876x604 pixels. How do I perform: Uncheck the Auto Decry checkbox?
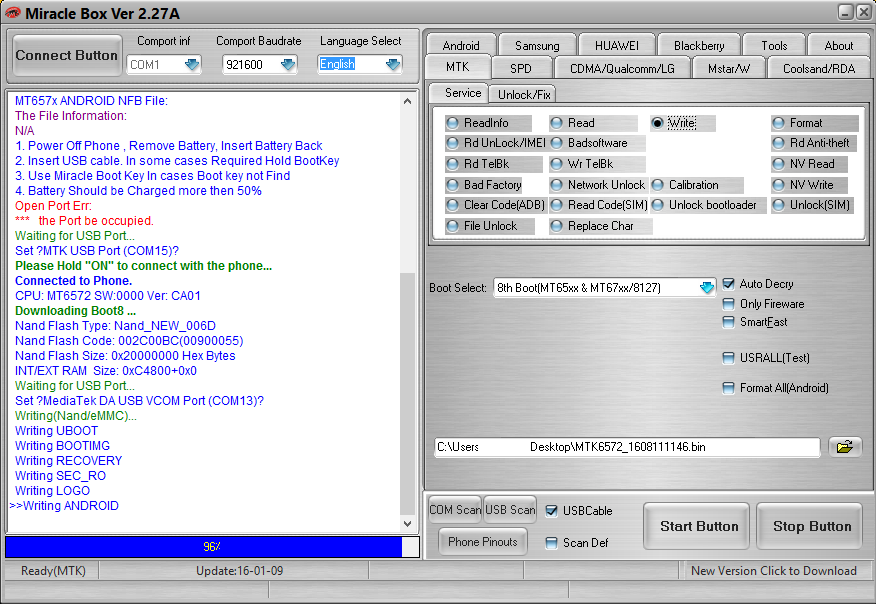pos(729,284)
